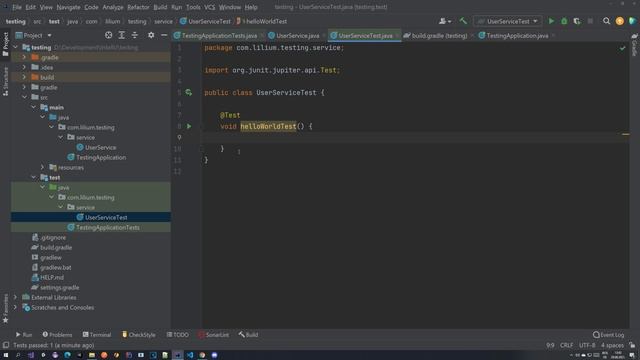Open the SonarLint tool window

pos(213,335)
